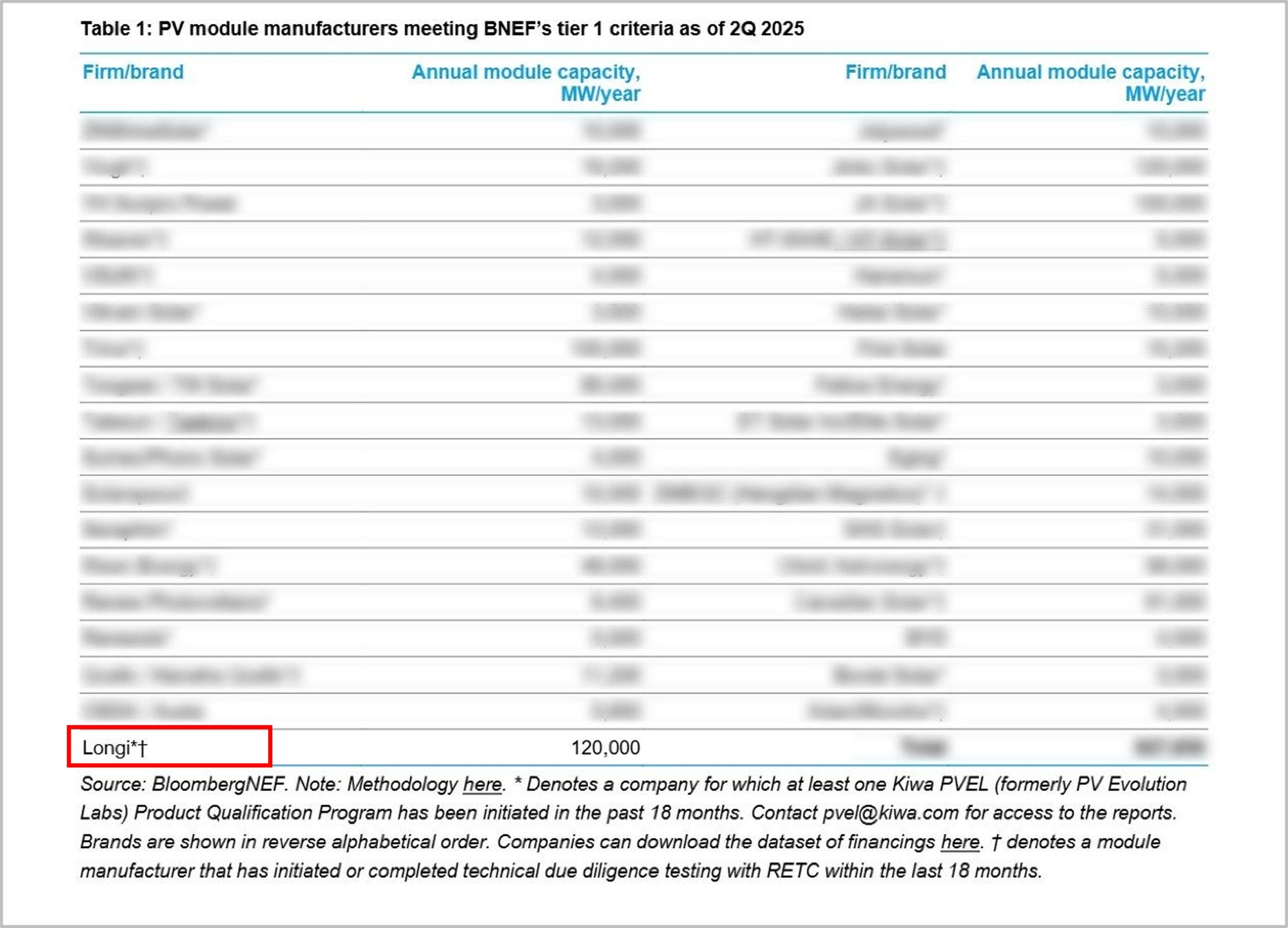This screenshot has width=1288, height=928.
Task: Click the Annual module capacity header above 120,000
Action: pos(526,82)
